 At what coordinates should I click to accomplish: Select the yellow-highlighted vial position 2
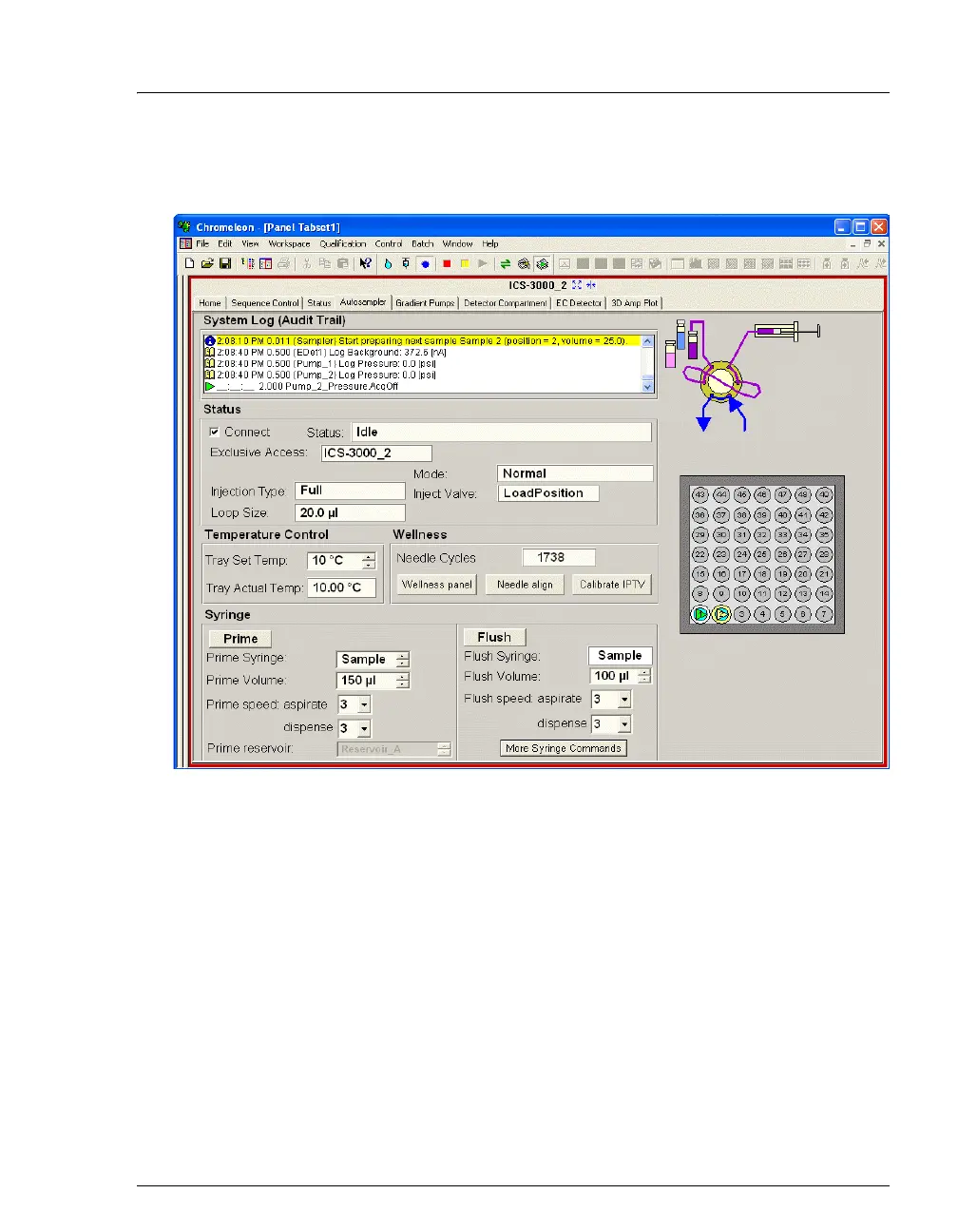721,614
